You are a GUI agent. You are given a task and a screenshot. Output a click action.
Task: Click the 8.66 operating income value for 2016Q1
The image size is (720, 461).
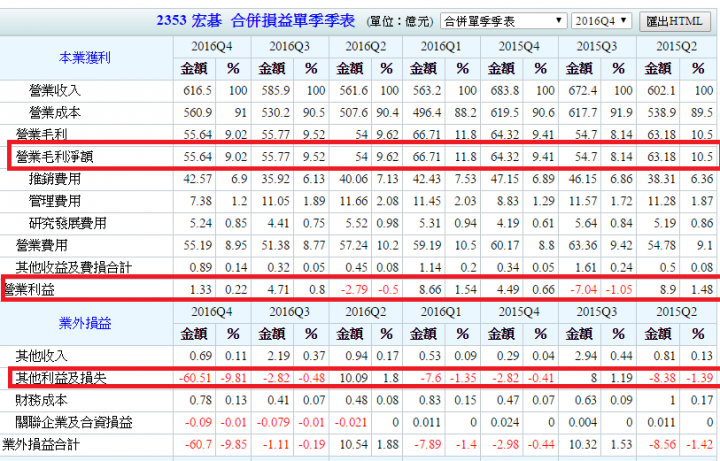pos(430,290)
